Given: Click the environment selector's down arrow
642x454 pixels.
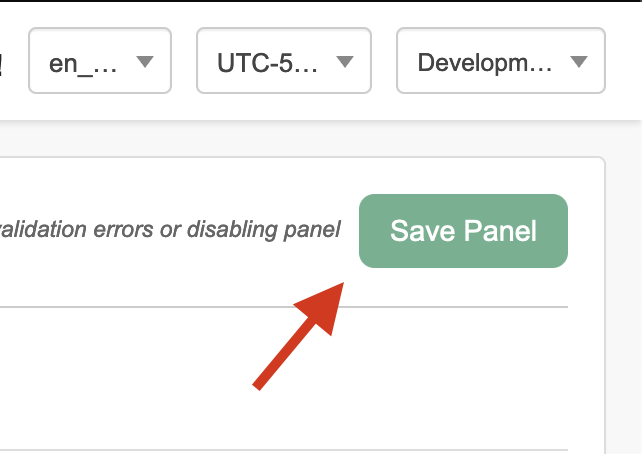Looking at the screenshot, I should tap(578, 62).
